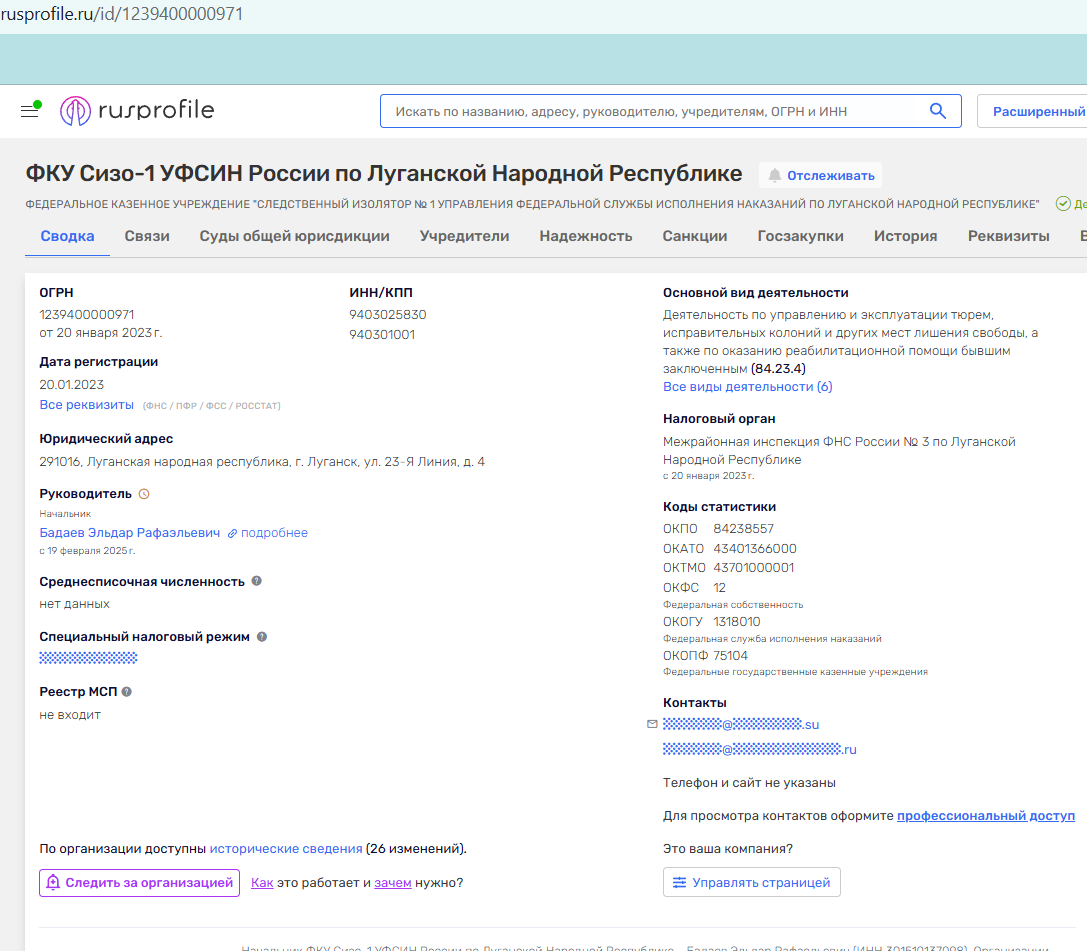
Task: Click KPP value 940301001
Action: (x=382, y=335)
